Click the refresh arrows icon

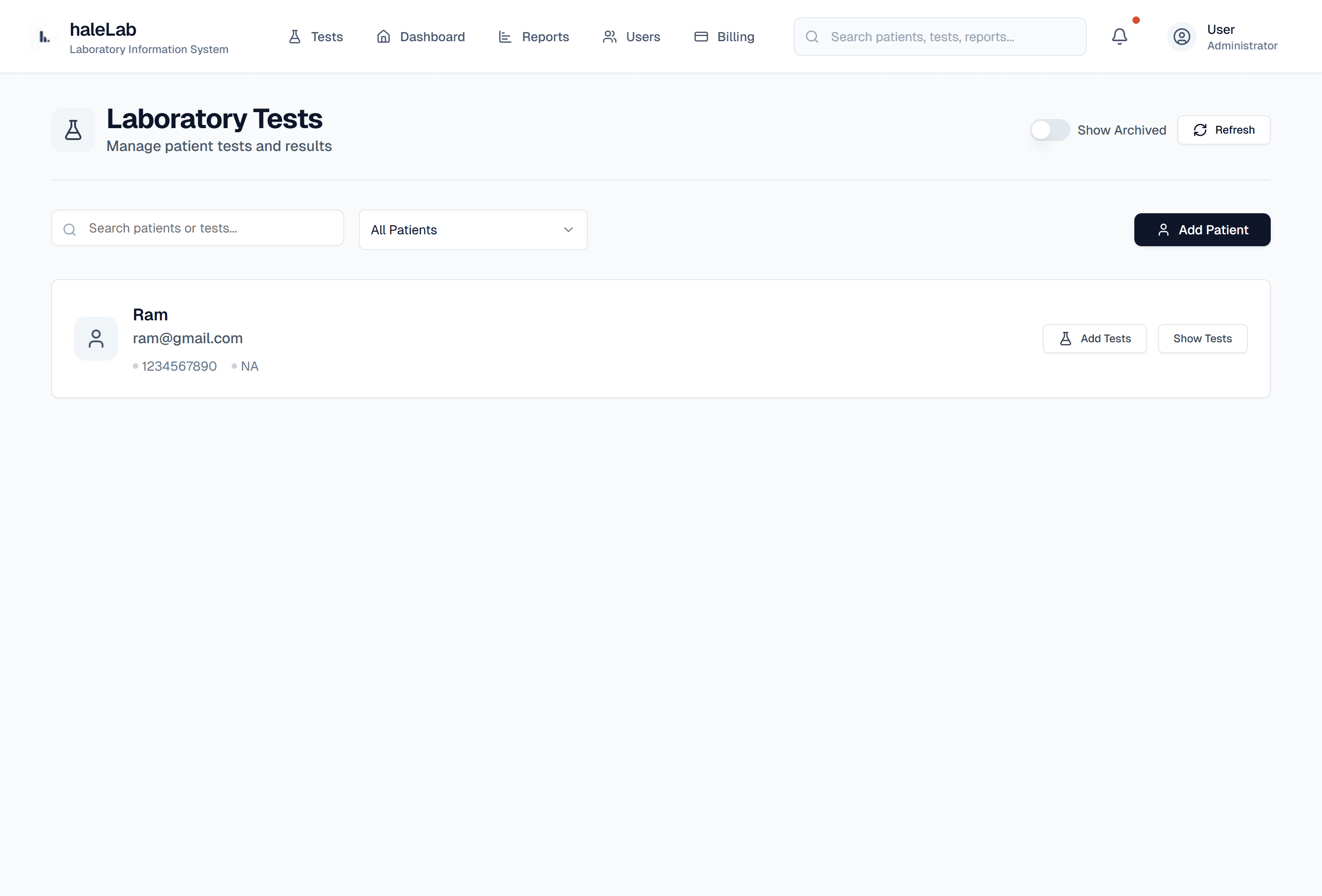coord(1200,130)
